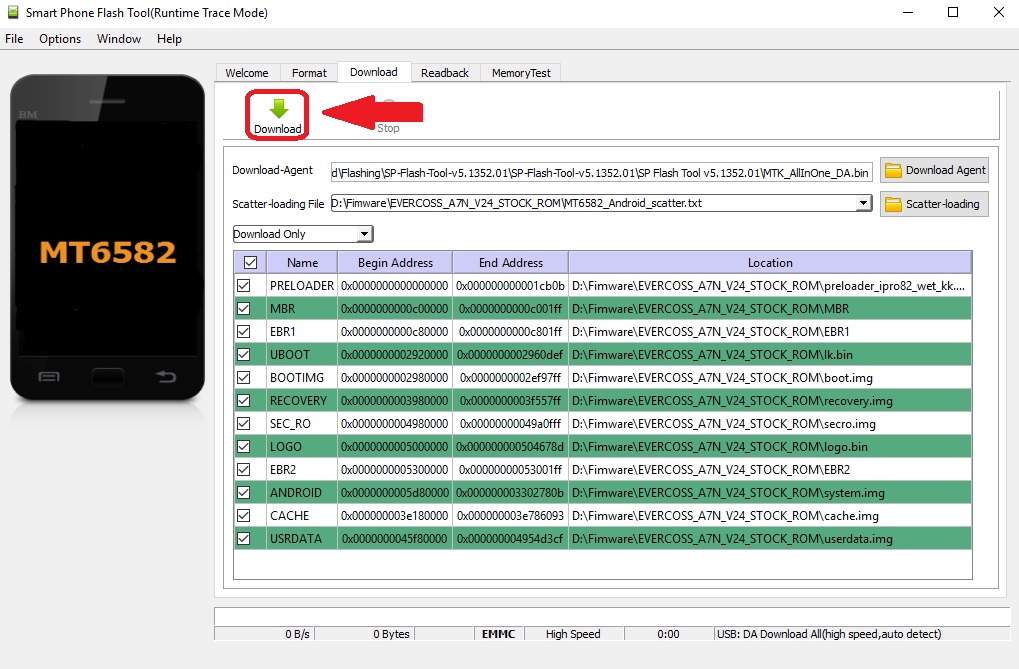Select the system.img location cell
The height and width of the screenshot is (669, 1019).
click(x=770, y=493)
